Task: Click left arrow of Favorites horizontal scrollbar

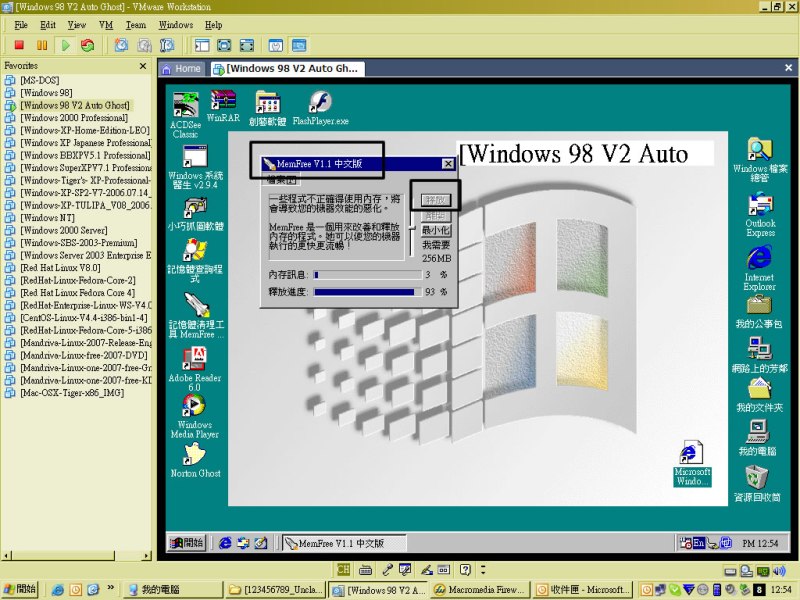Action: (7, 556)
